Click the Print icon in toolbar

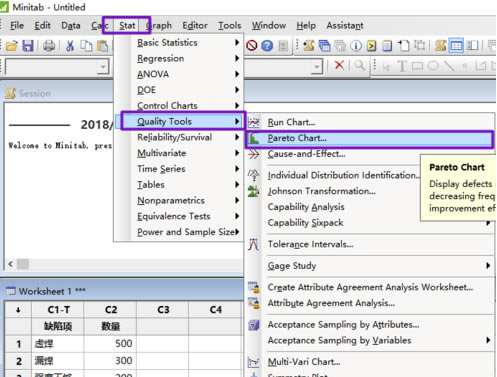coord(49,46)
